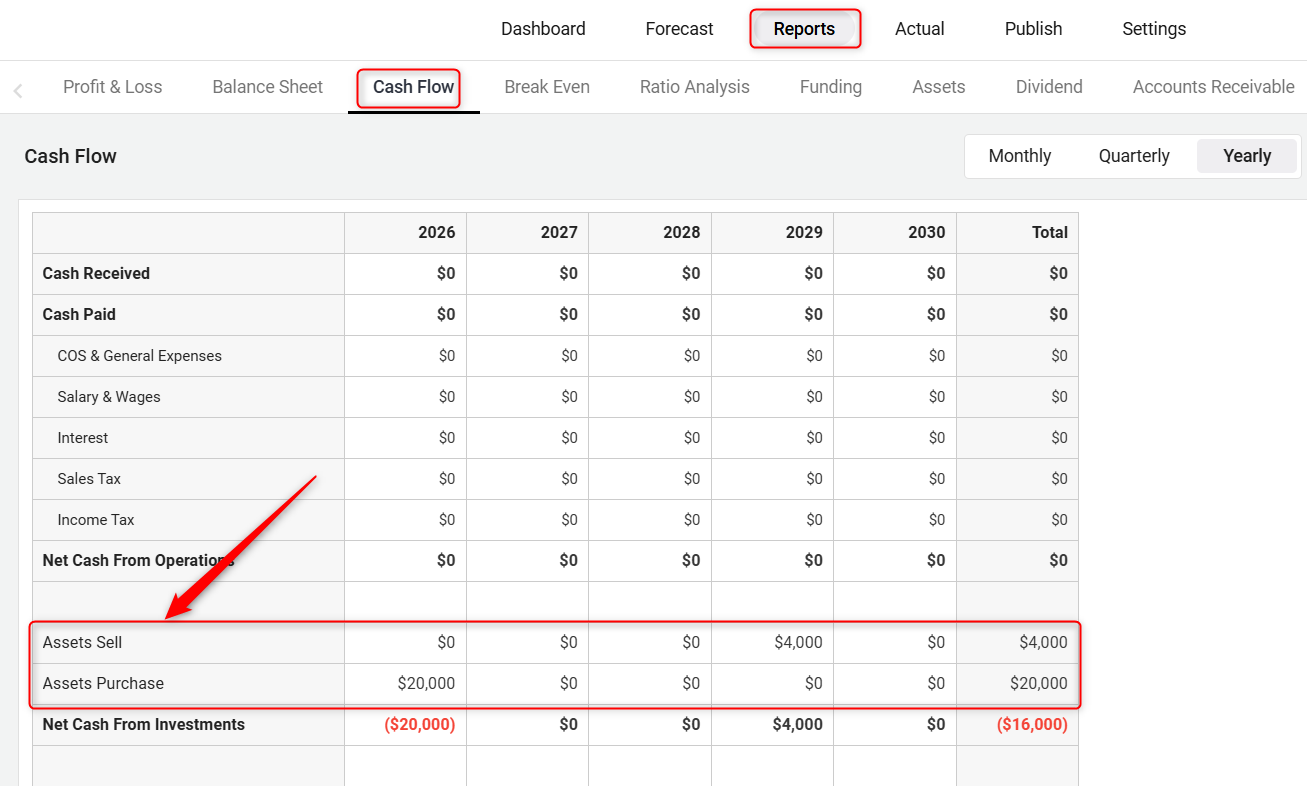Select the Yearly view option
1307x786 pixels.
point(1247,156)
